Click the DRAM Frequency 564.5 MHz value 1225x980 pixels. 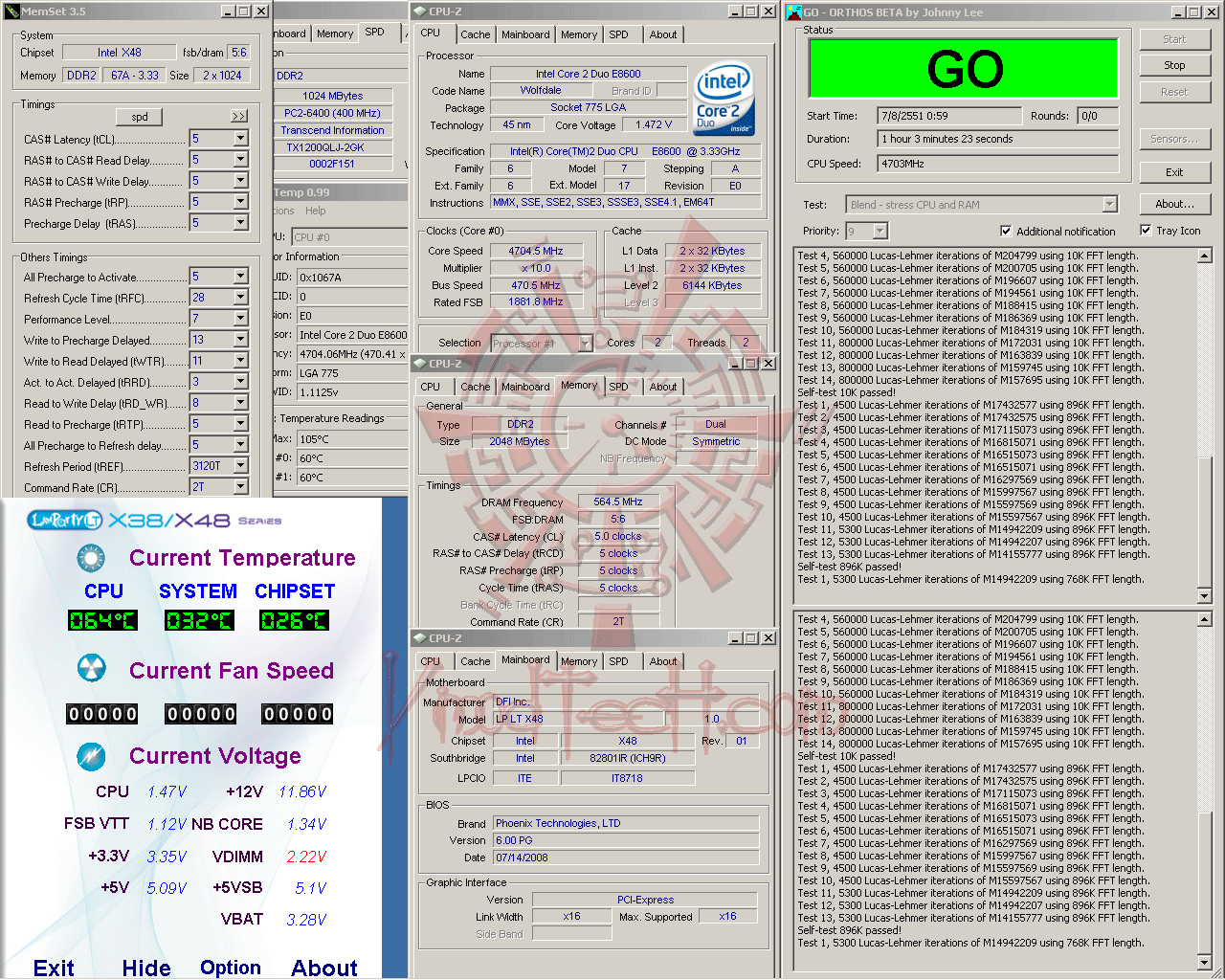(618, 501)
